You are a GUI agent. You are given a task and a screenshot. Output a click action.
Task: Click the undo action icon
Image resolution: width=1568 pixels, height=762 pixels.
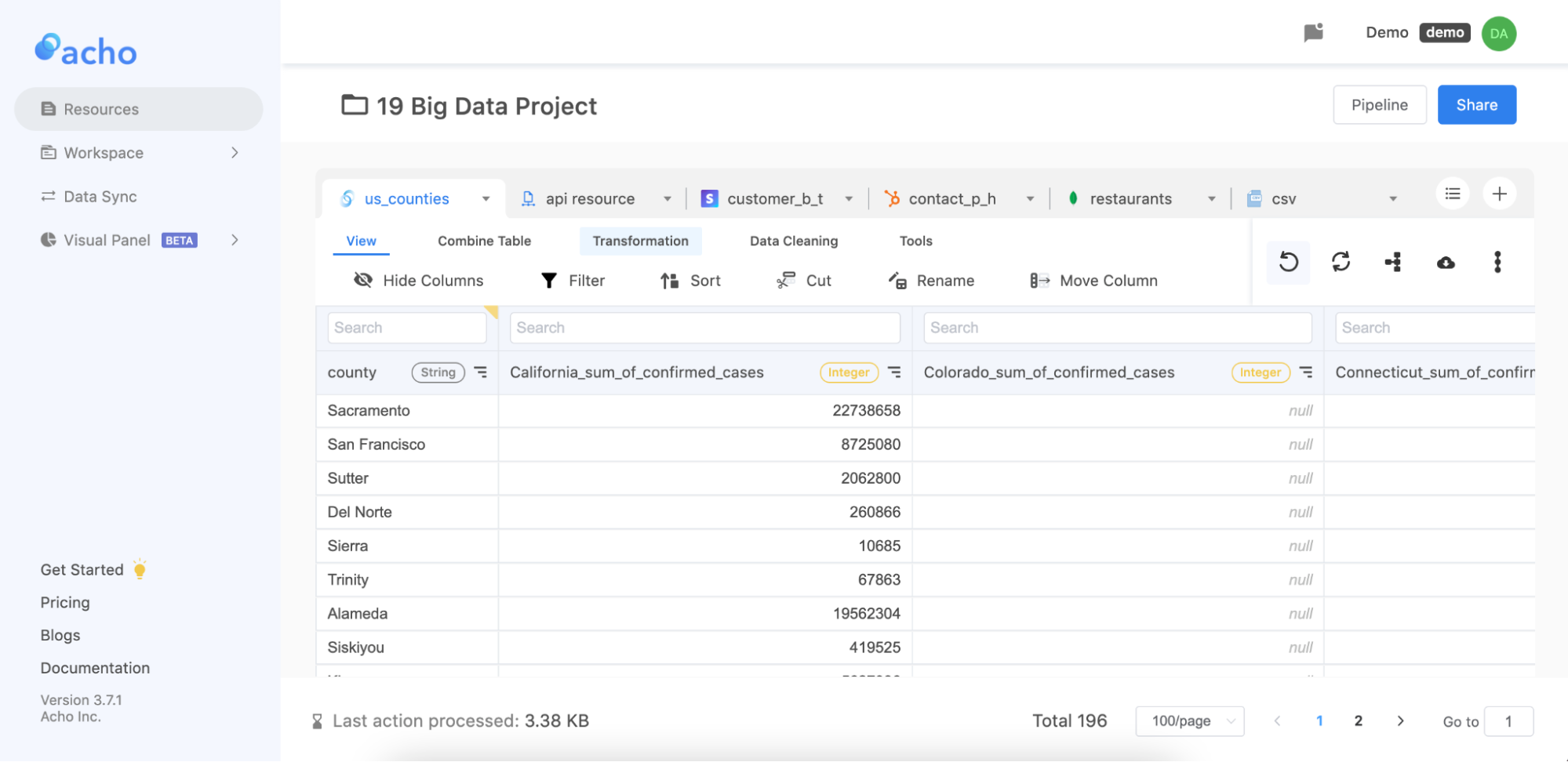click(x=1287, y=263)
